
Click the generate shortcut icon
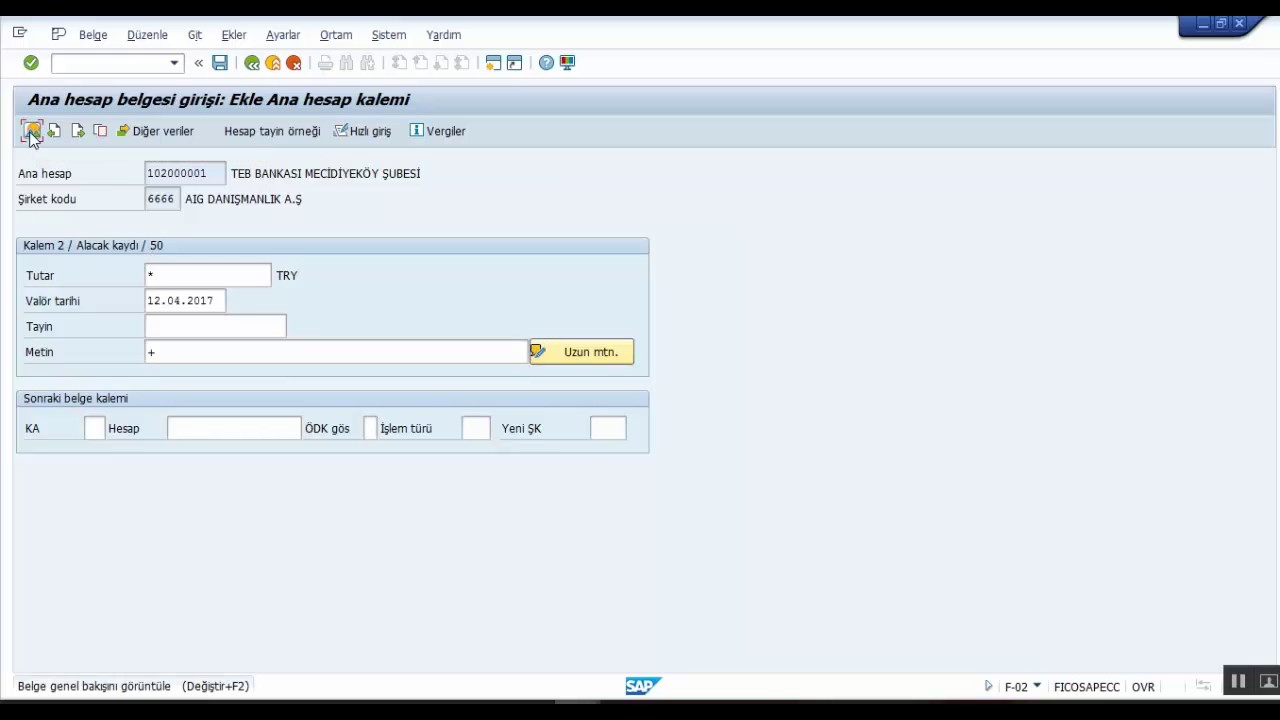[x=514, y=63]
